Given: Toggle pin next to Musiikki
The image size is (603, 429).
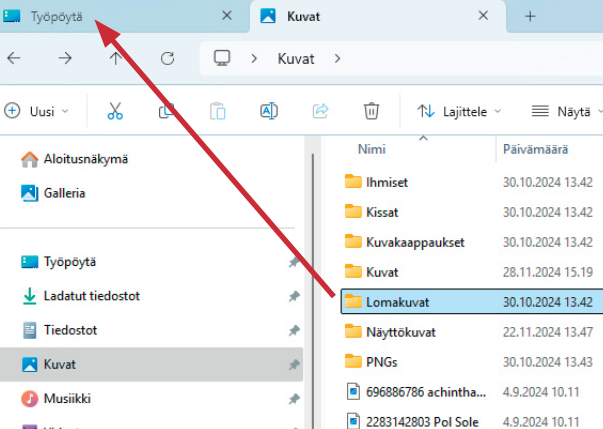Looking at the screenshot, I should click(x=293, y=398).
